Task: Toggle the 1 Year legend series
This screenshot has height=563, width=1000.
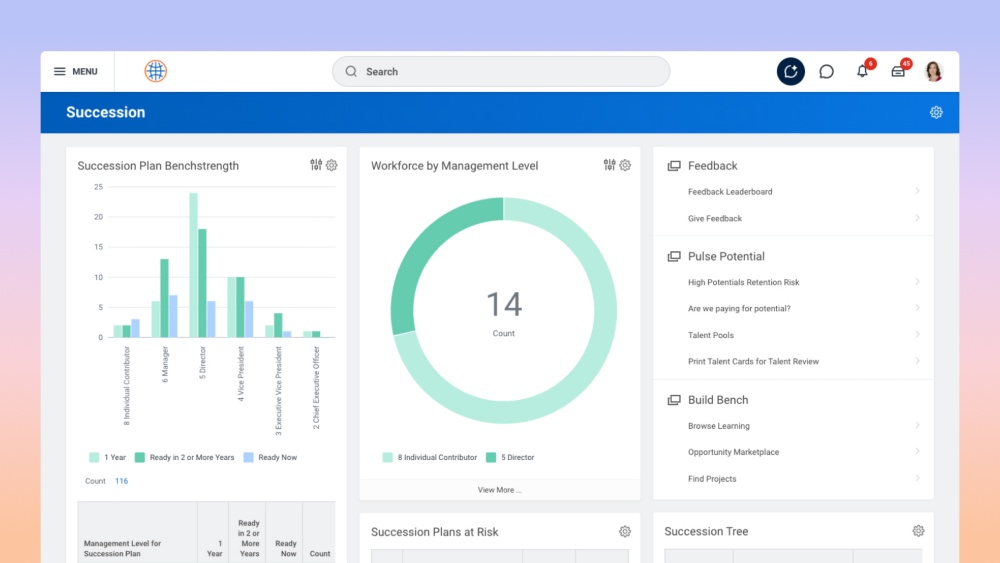Action: click(x=108, y=457)
